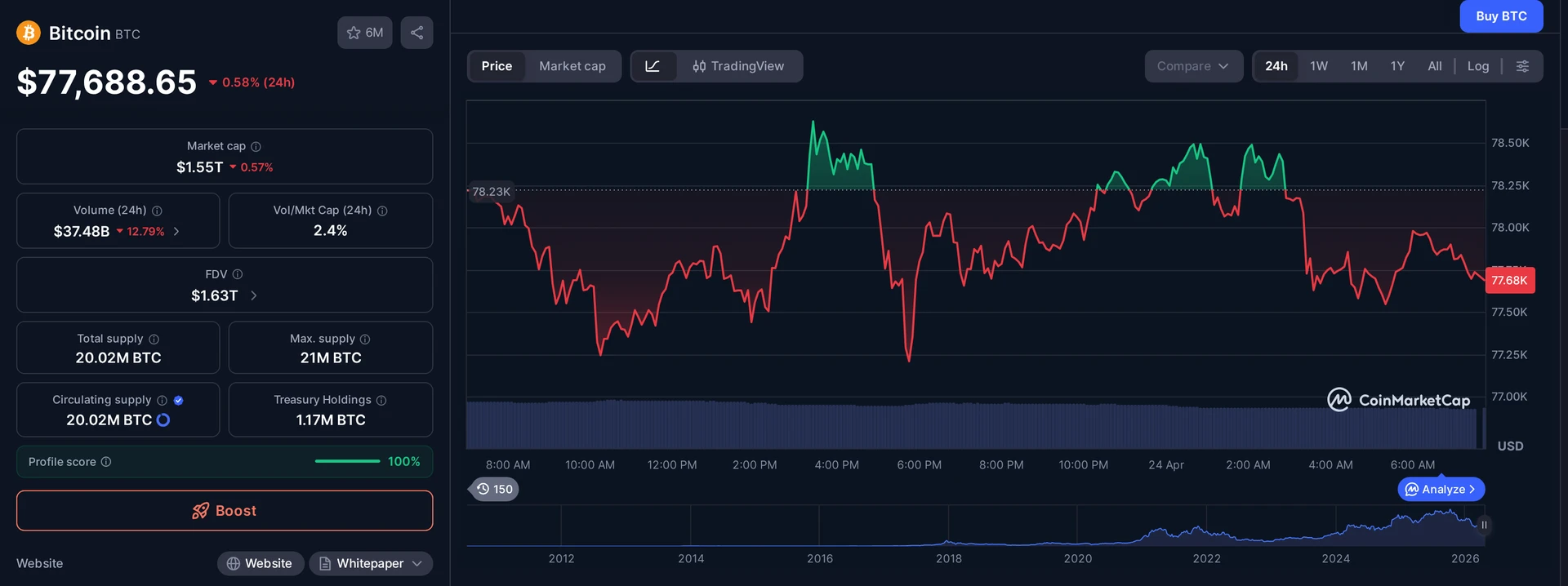
Task: Select the All time range
Action: click(x=1435, y=66)
